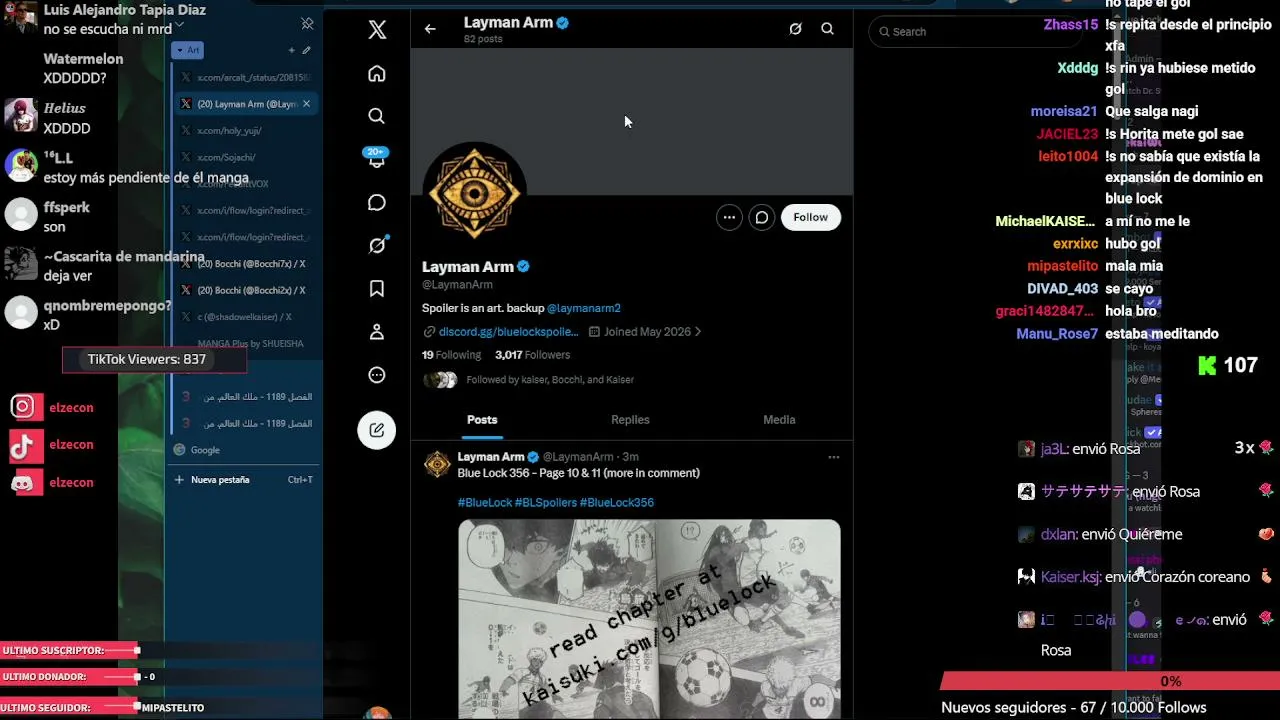This screenshot has width=1280, height=720.
Task: Click the Layman Arm author name on post
Action: (x=491, y=457)
